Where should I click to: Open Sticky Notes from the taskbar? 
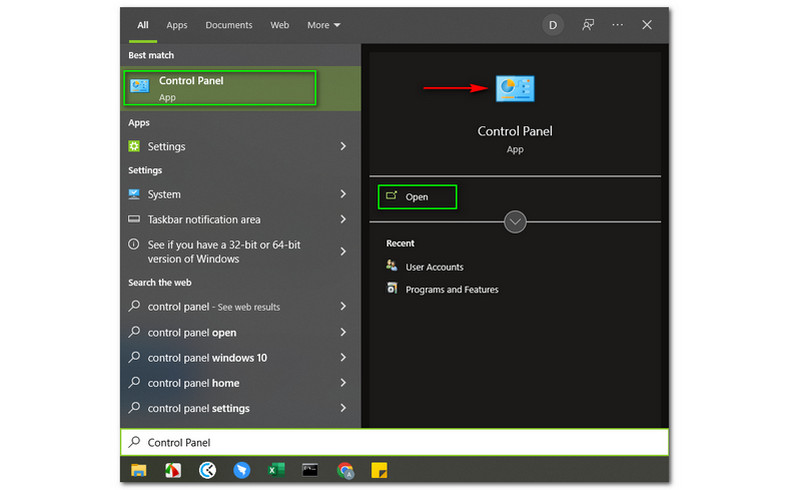(x=379, y=469)
